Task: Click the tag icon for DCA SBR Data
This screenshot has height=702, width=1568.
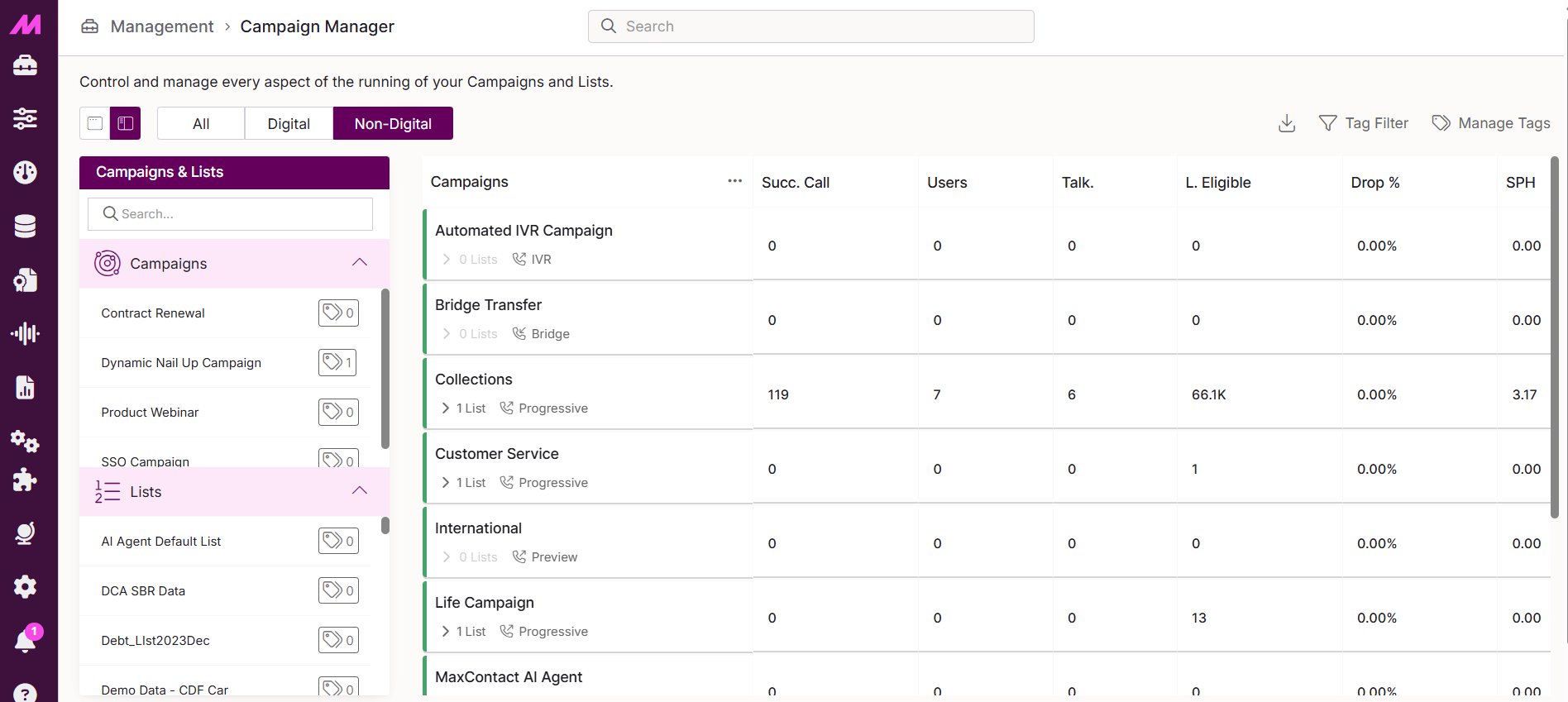Action: pos(338,590)
